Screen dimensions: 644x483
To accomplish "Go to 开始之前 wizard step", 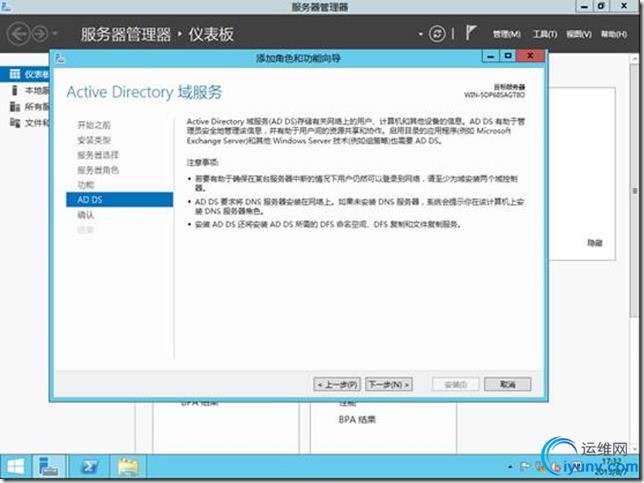I will 94,125.
